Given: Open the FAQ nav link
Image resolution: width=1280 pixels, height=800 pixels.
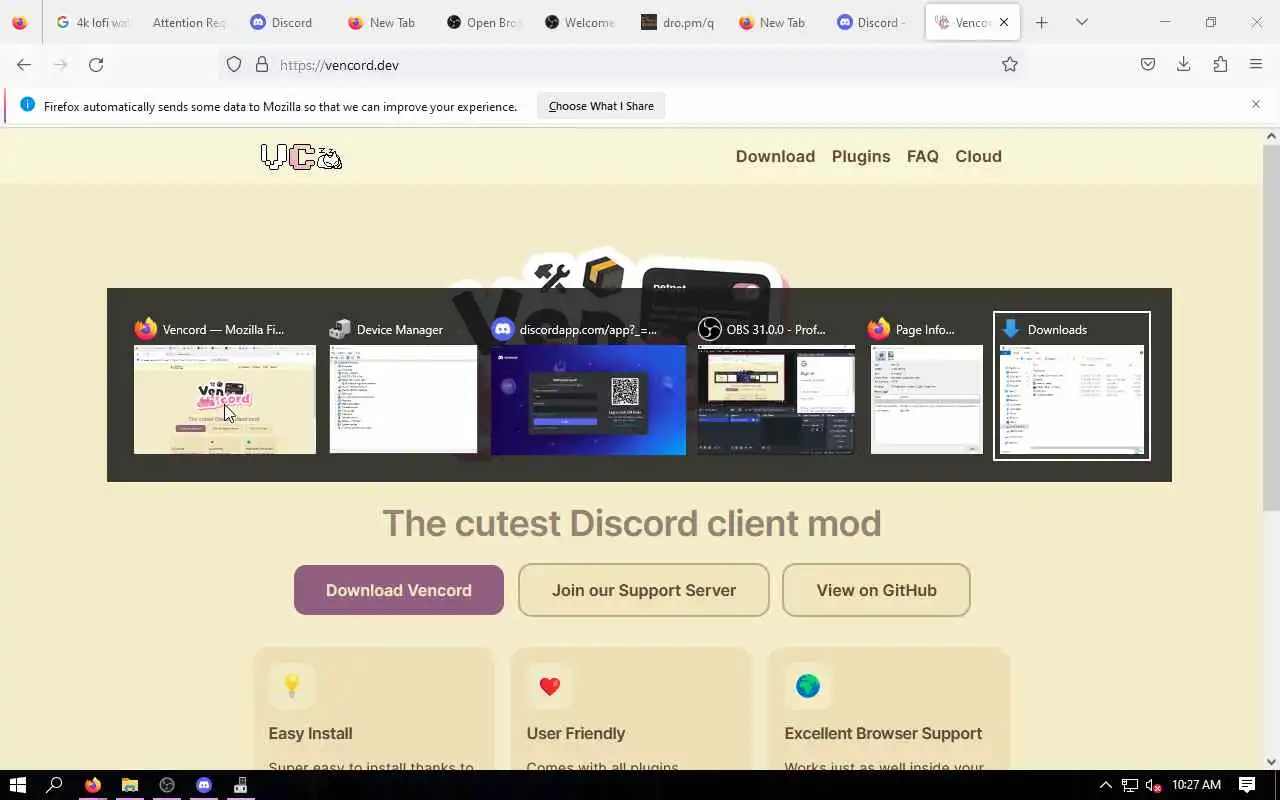Looking at the screenshot, I should 923,156.
